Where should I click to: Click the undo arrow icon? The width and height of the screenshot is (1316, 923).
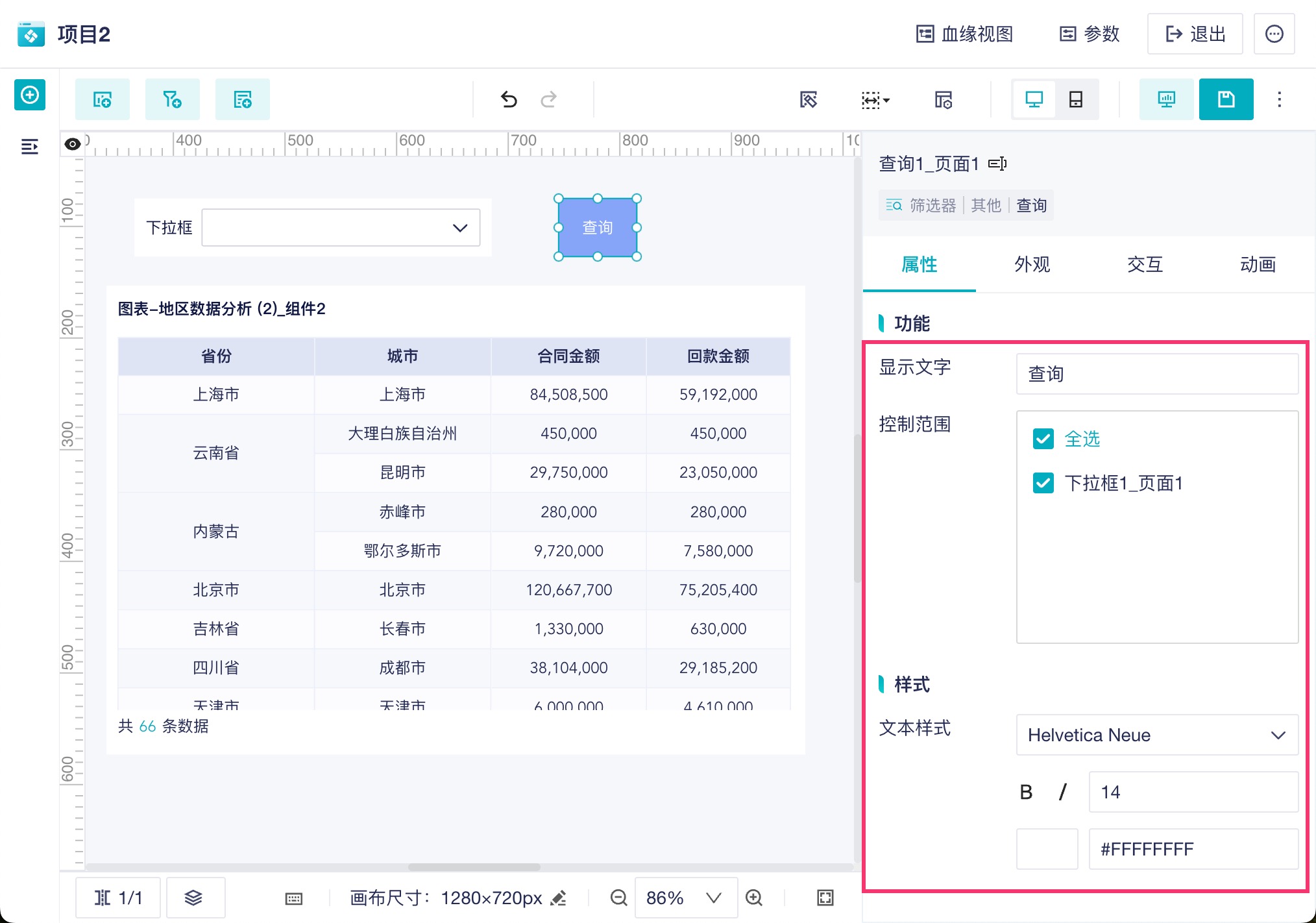tap(509, 99)
